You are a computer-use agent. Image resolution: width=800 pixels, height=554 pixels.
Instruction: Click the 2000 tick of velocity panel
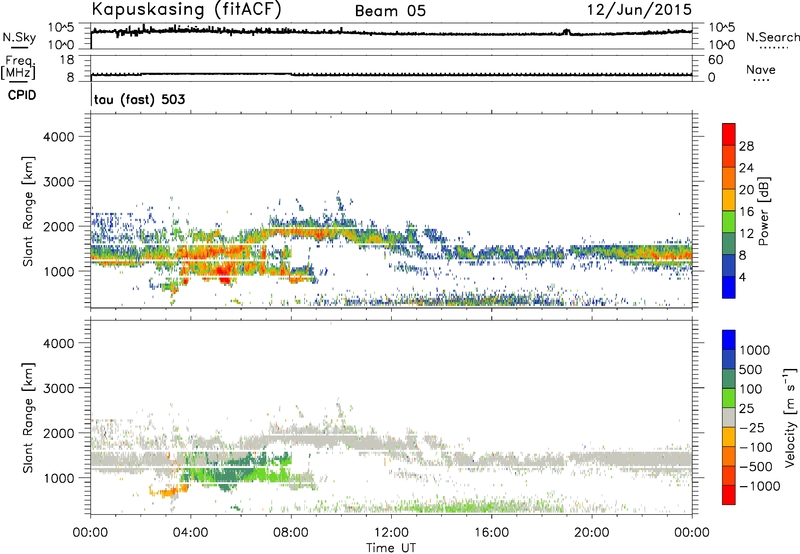pos(58,433)
